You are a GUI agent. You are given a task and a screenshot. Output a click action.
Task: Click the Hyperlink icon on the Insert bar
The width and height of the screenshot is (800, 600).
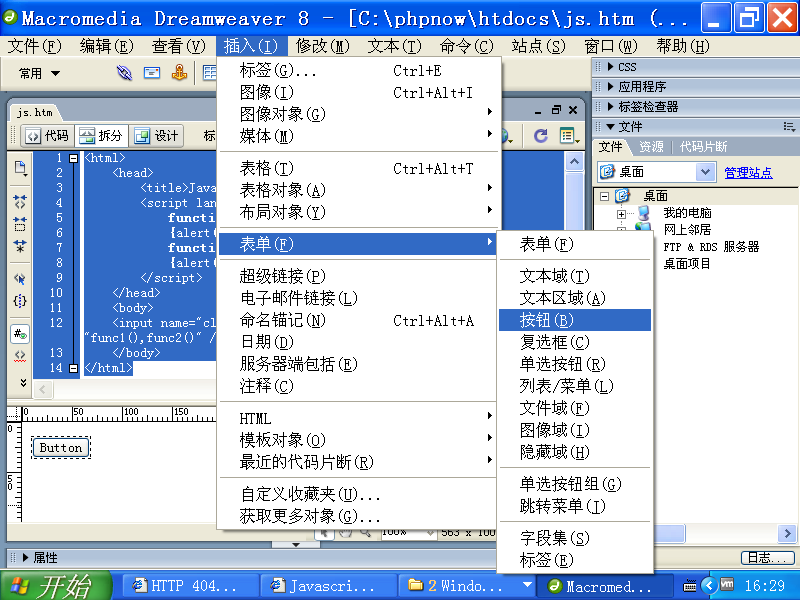[x=123, y=73]
